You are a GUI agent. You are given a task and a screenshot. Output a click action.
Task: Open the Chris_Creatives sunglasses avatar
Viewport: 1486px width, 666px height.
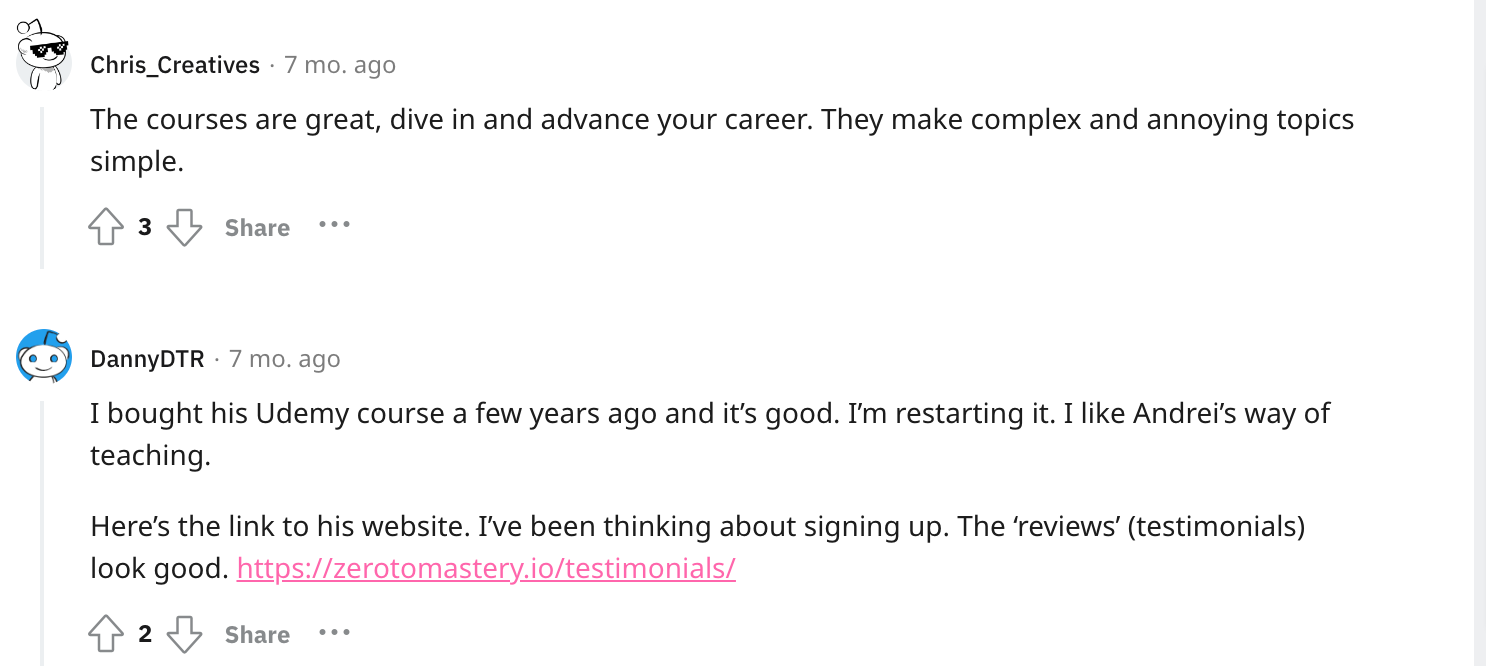click(x=43, y=55)
